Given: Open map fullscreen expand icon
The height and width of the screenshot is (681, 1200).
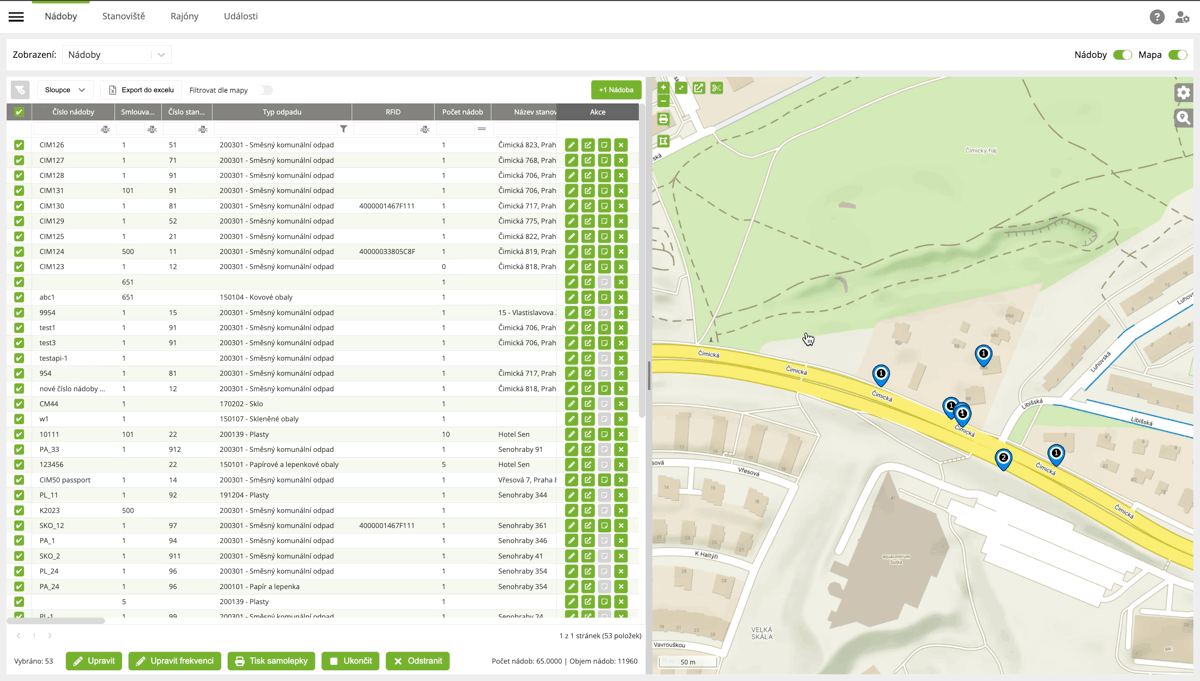Looking at the screenshot, I should [681, 88].
